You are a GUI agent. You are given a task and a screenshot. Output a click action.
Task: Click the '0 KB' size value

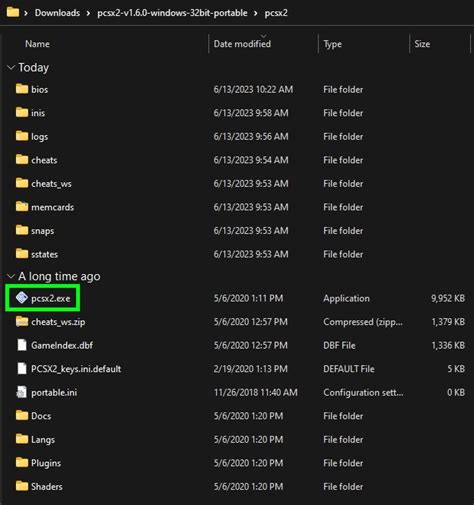coord(456,393)
